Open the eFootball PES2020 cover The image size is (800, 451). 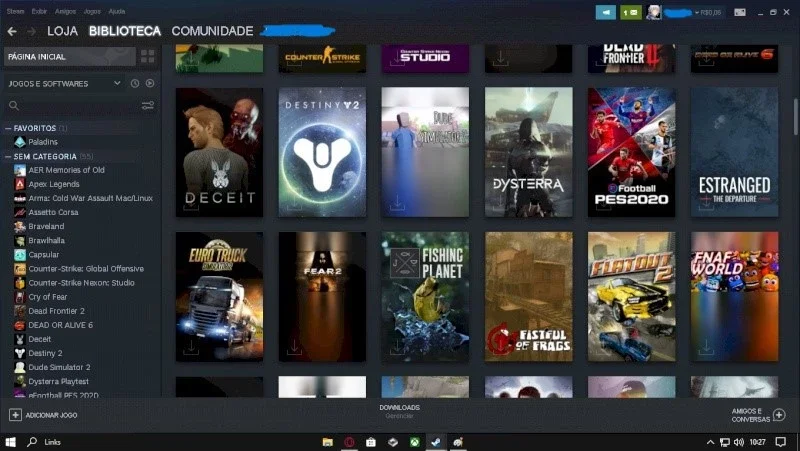[632, 152]
